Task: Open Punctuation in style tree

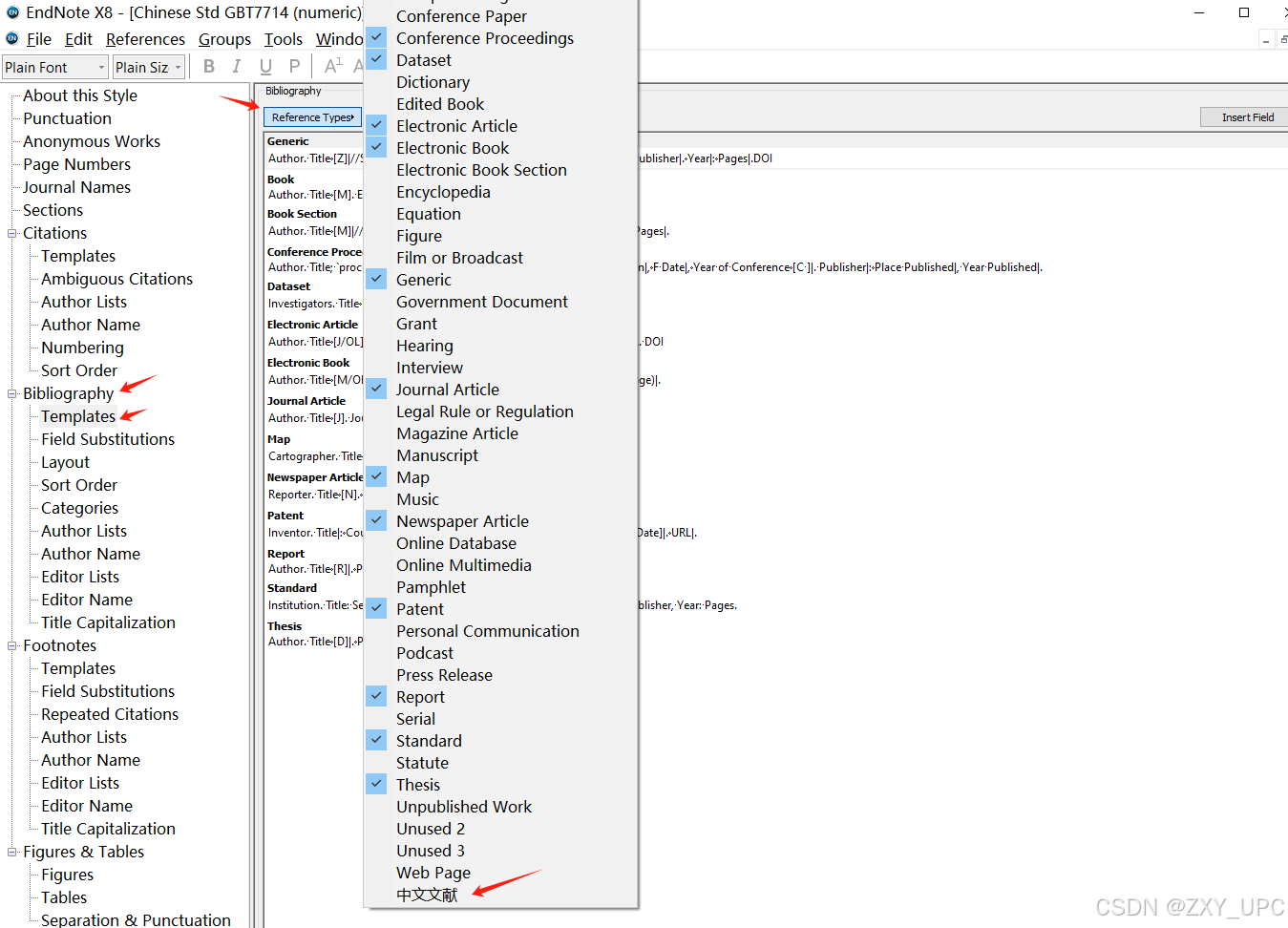Action: [x=67, y=118]
